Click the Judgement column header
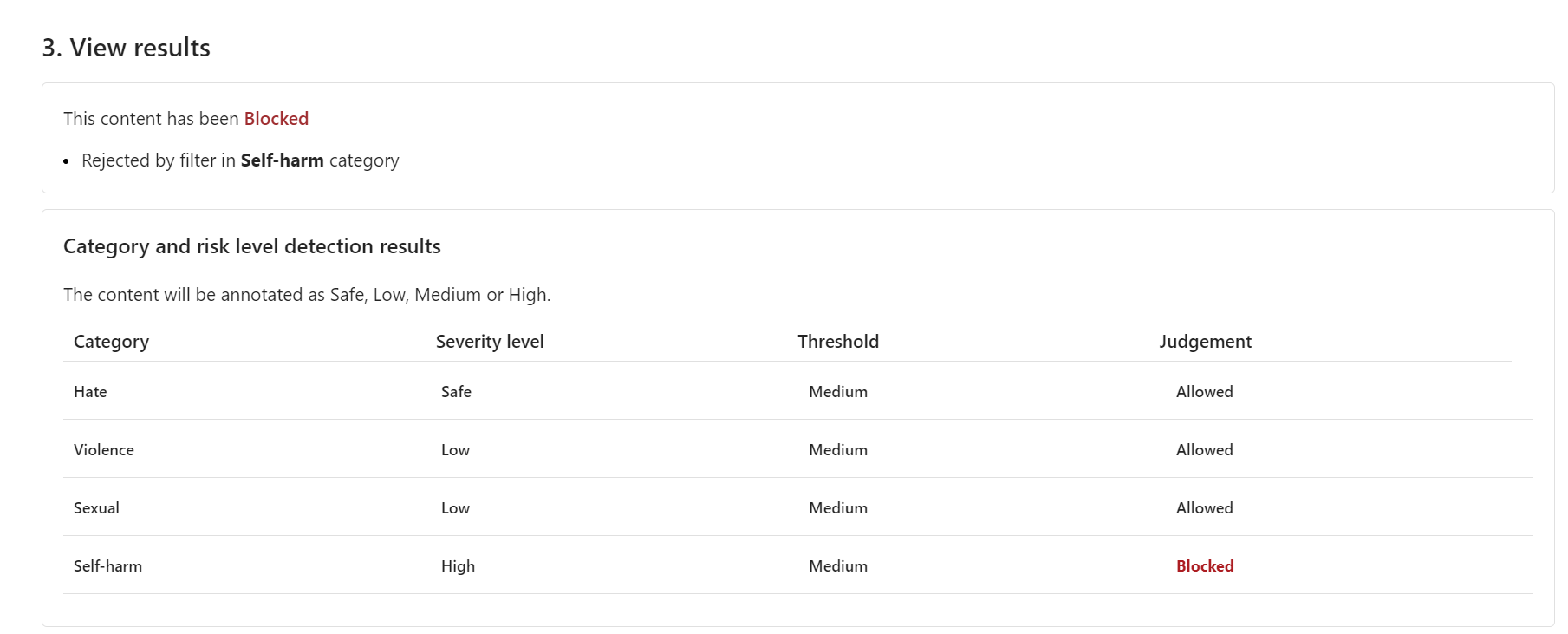Viewport: 1568px width, 634px height. pyautogui.click(x=1205, y=342)
